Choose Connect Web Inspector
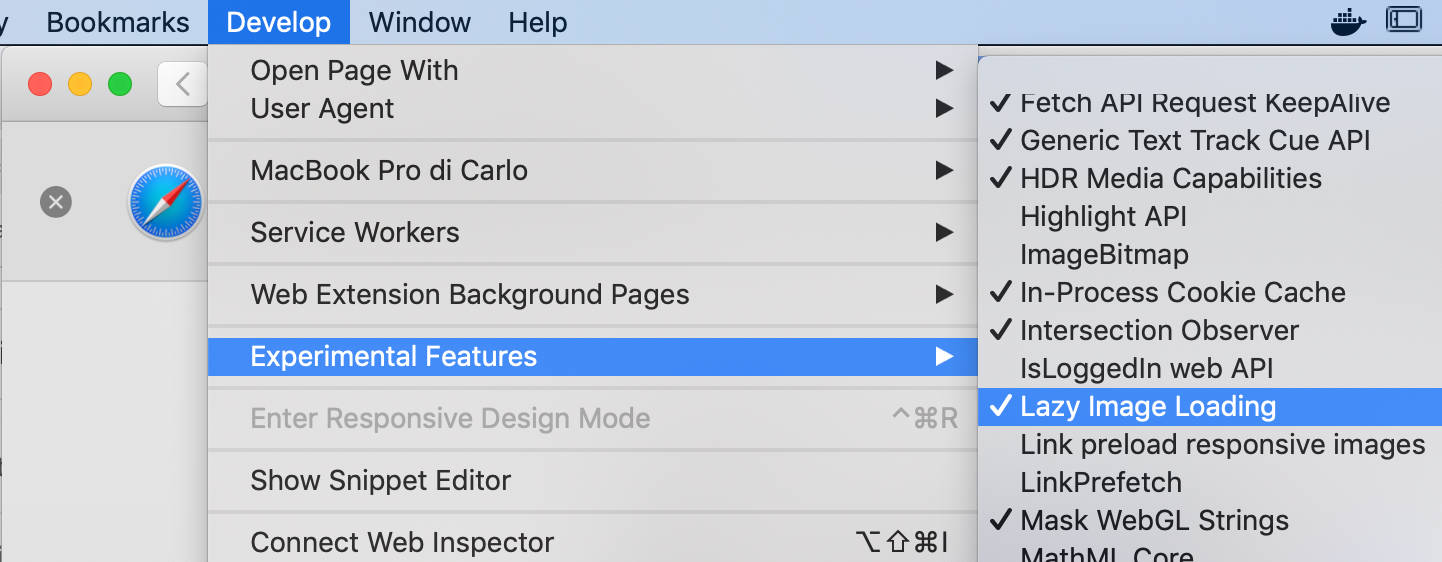 (402, 543)
